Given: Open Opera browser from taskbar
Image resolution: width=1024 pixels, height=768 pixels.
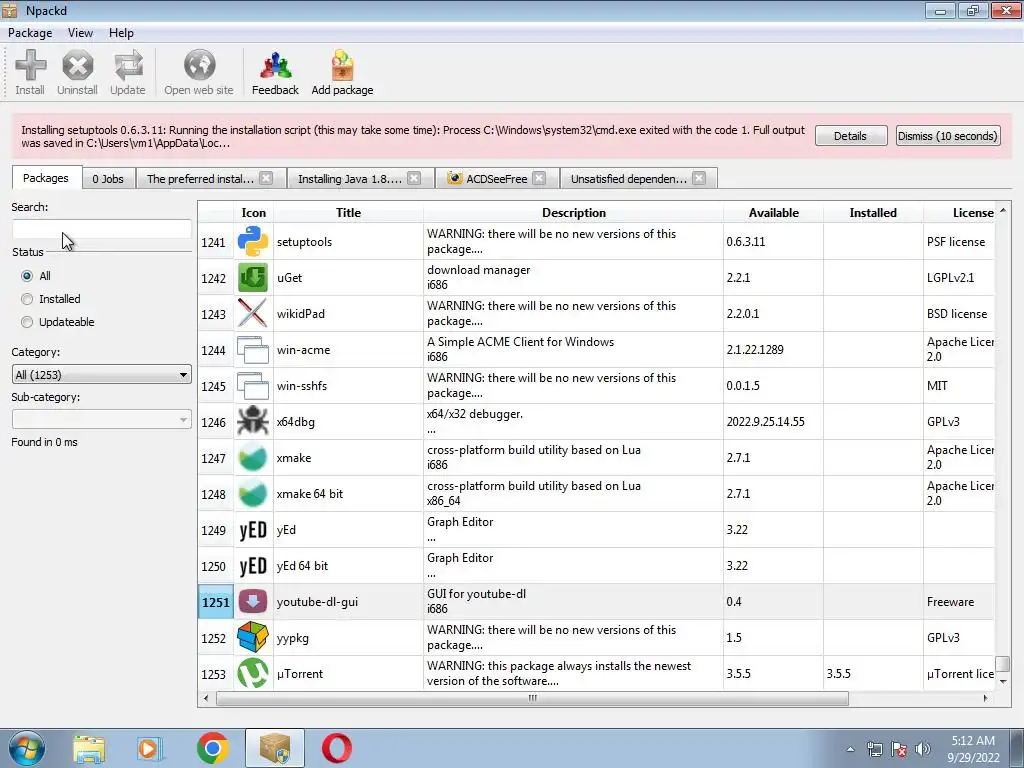Looking at the screenshot, I should point(337,748).
